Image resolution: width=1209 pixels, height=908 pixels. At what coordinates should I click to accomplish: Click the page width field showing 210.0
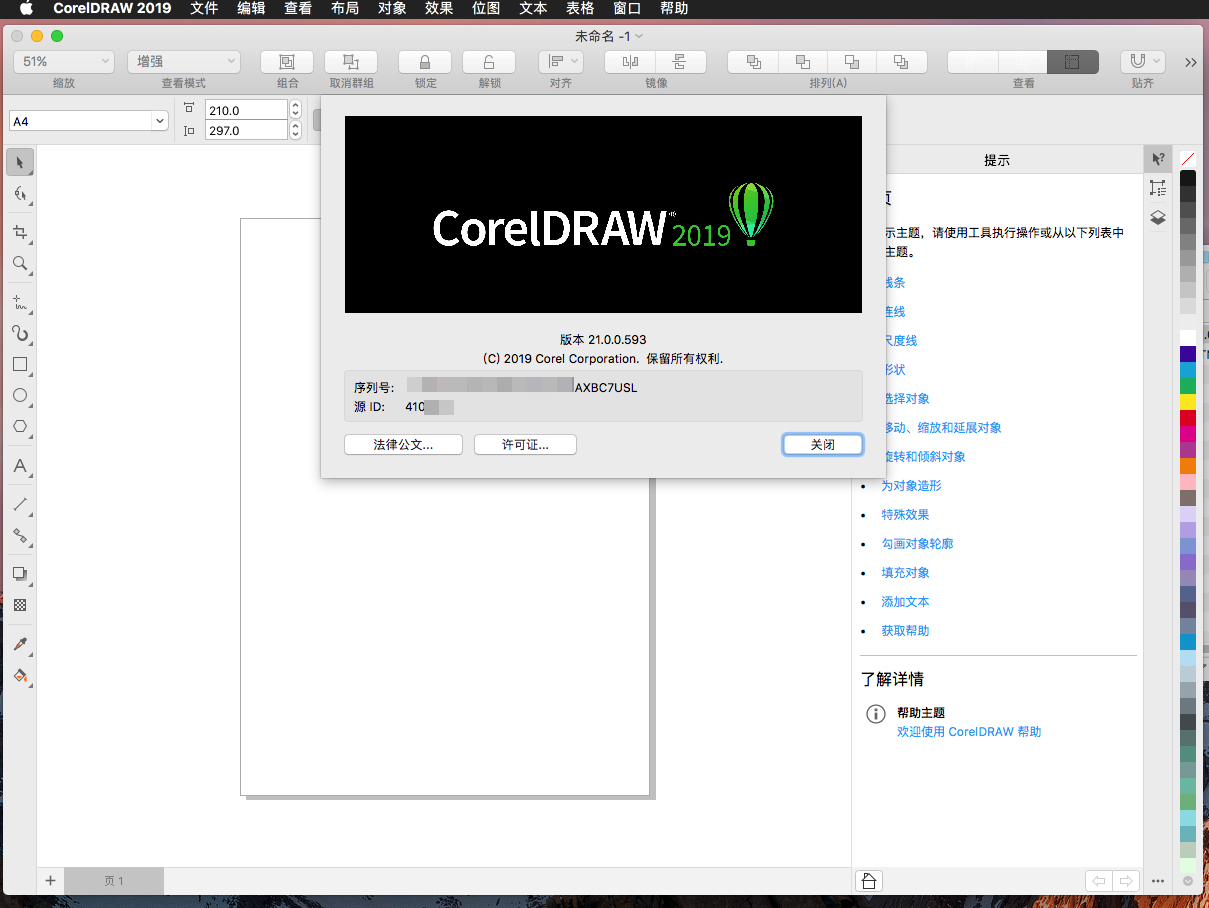pos(245,110)
